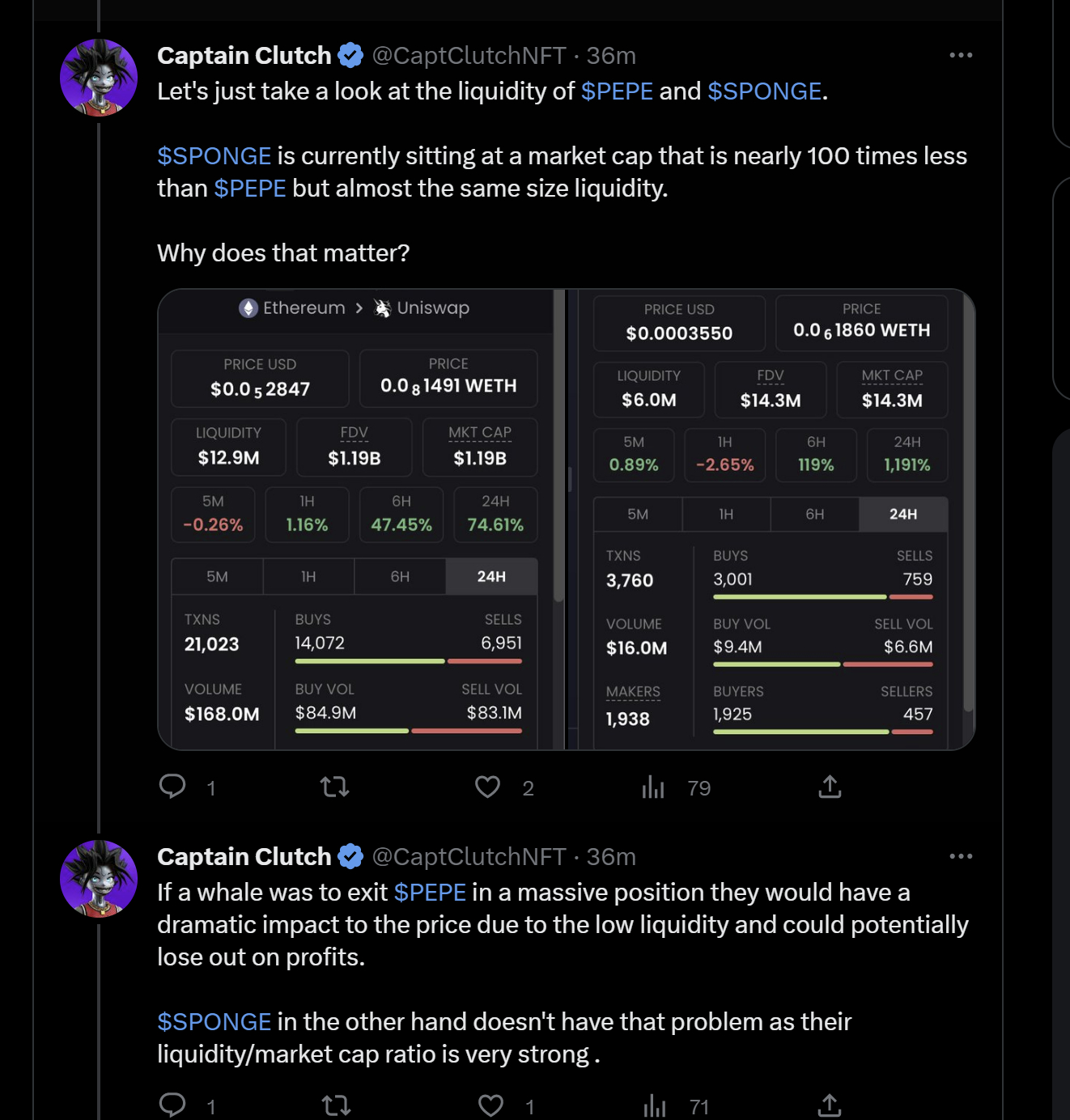Retweet the first liquidity tweet
The image size is (1070, 1120).
[334, 787]
